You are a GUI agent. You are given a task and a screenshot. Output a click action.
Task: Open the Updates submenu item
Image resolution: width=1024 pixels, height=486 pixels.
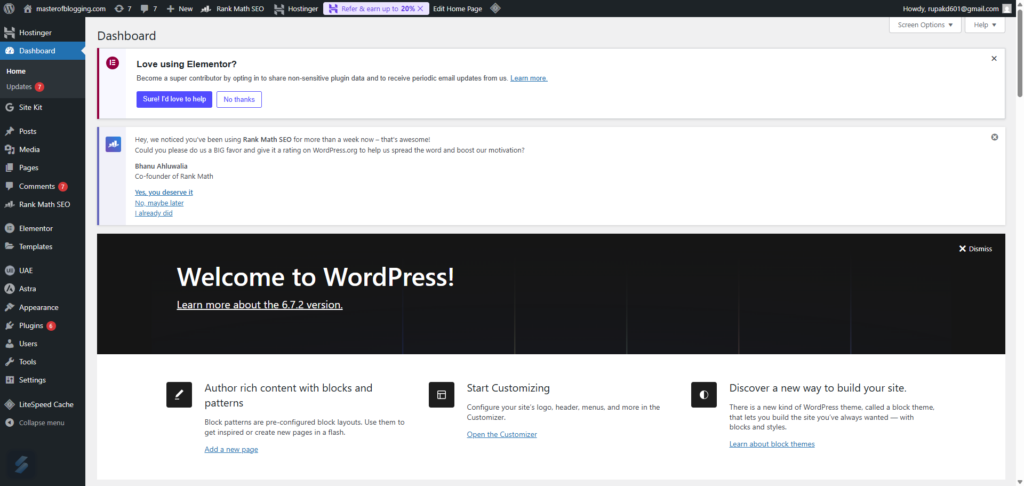25,87
